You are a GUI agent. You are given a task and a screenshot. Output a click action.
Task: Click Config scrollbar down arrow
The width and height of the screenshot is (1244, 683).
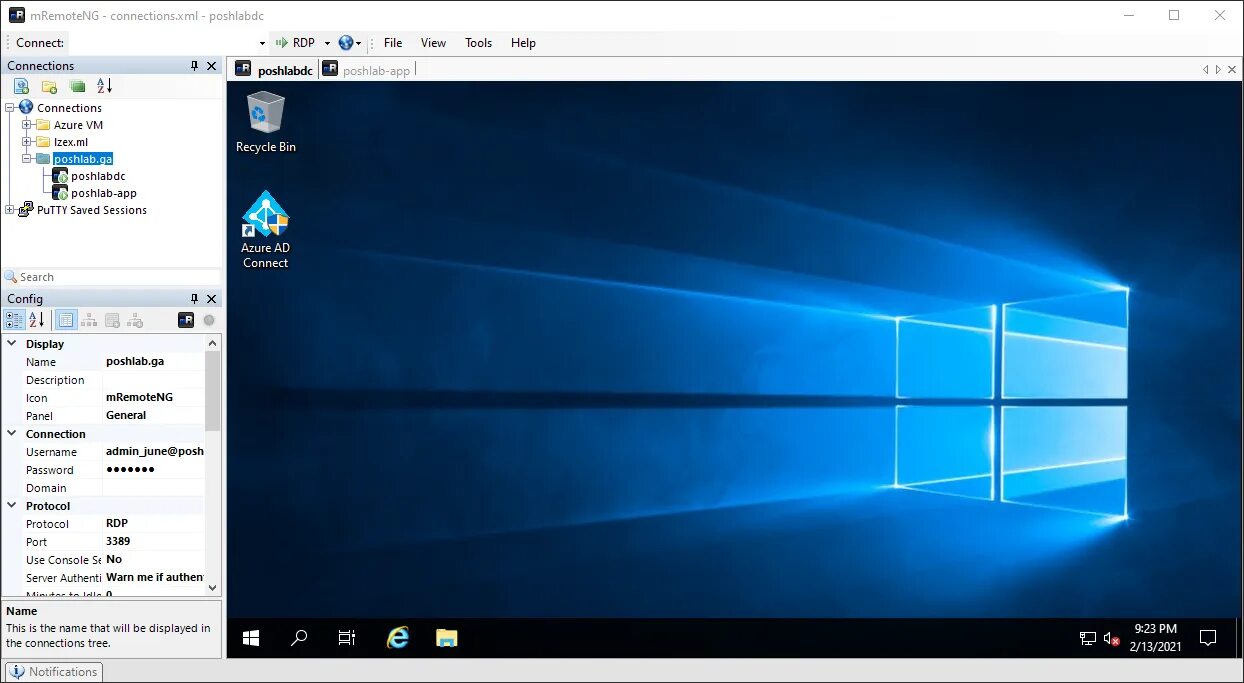[212, 589]
